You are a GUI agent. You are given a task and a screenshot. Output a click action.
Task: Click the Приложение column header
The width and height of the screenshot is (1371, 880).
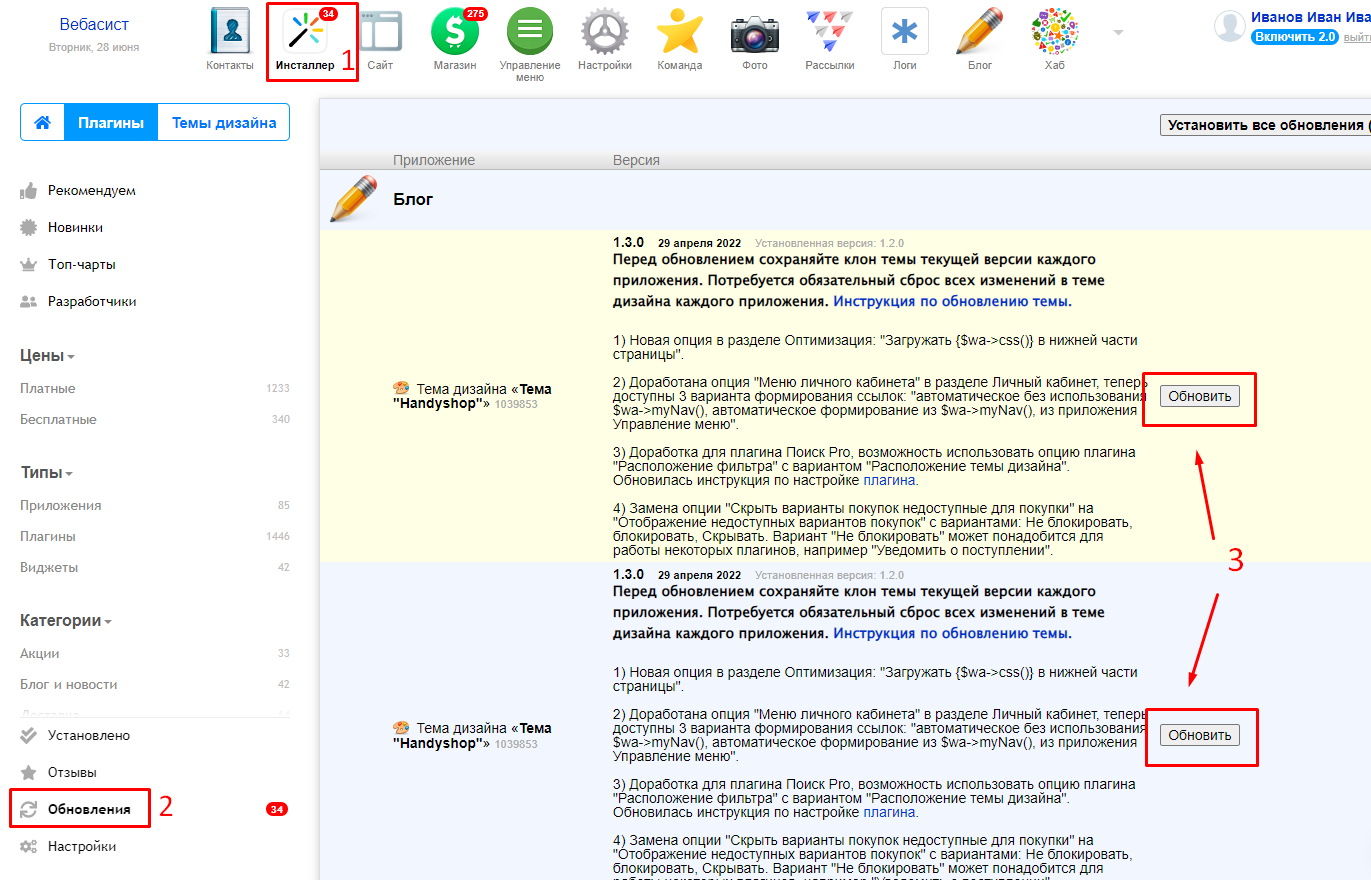[434, 160]
